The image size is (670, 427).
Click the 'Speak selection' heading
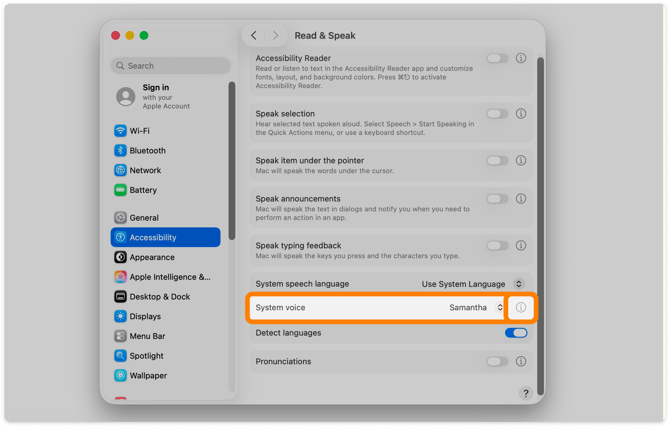(285, 114)
